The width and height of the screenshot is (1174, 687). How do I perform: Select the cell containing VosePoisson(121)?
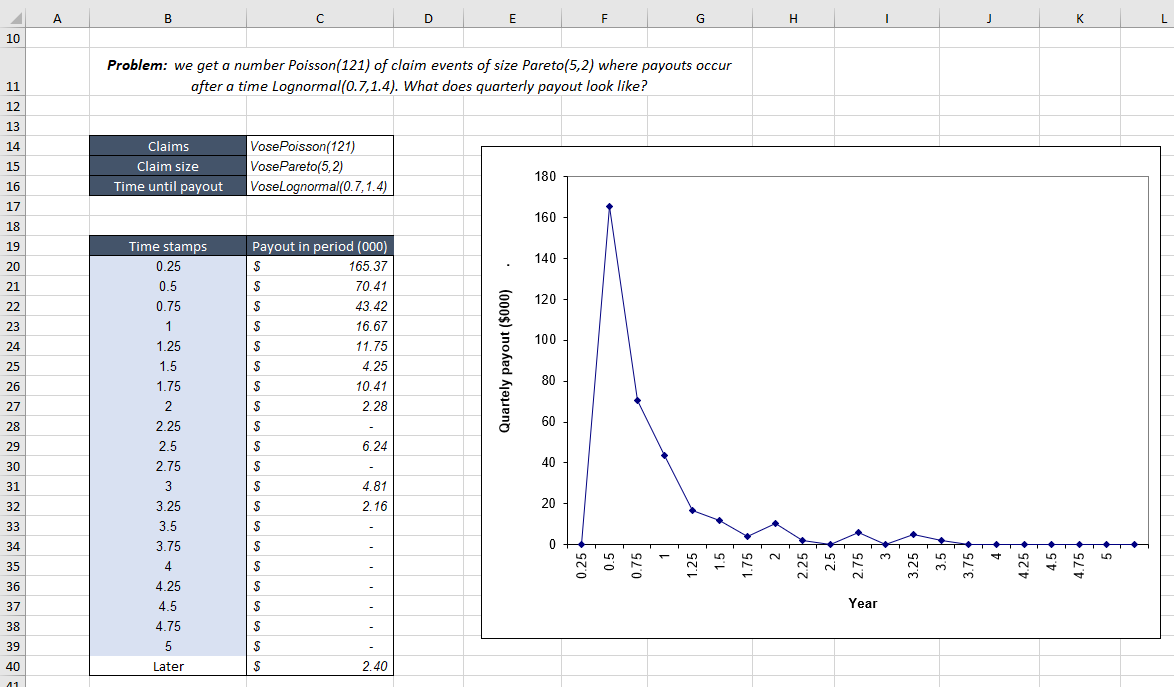[319, 146]
